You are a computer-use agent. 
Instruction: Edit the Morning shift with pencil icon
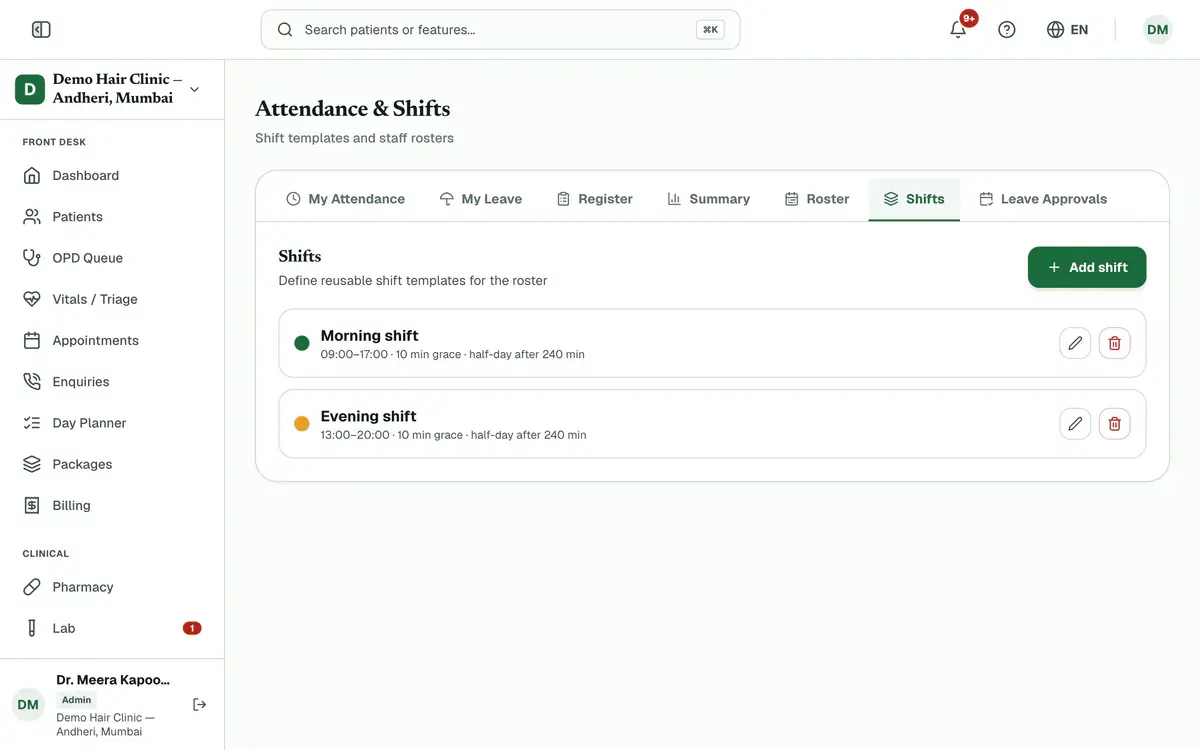click(x=1075, y=343)
